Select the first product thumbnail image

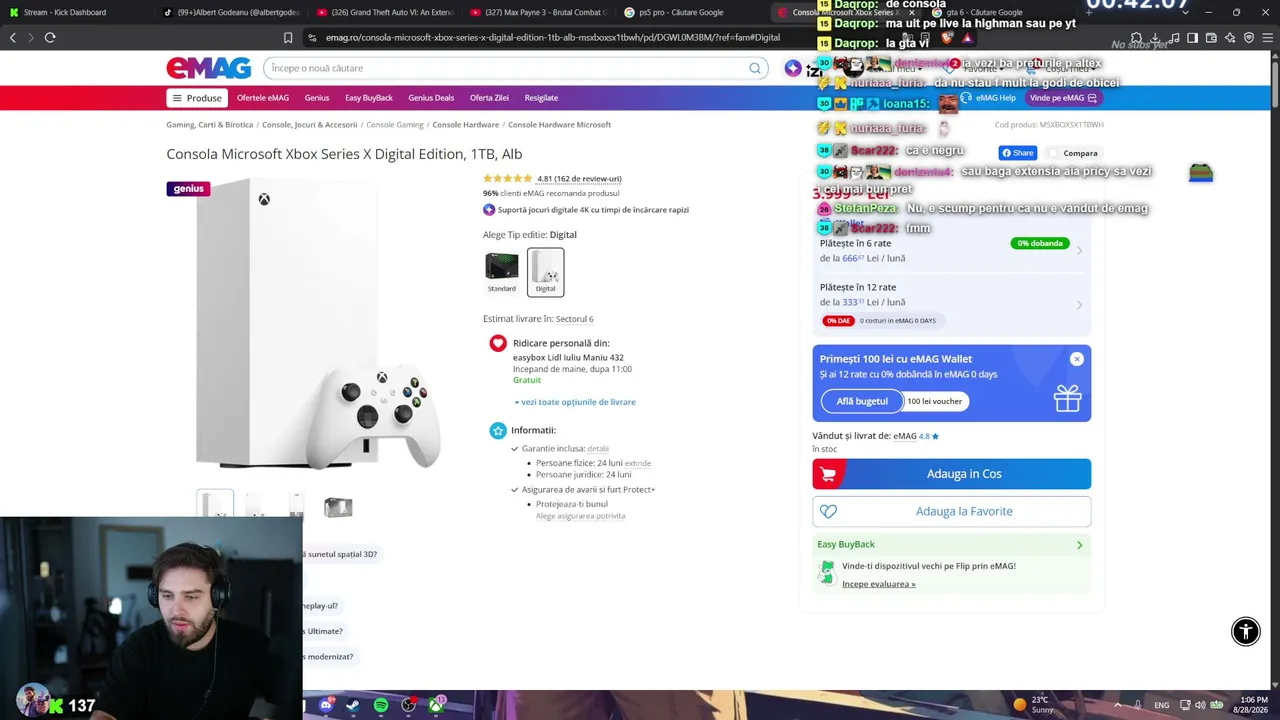pos(215,505)
